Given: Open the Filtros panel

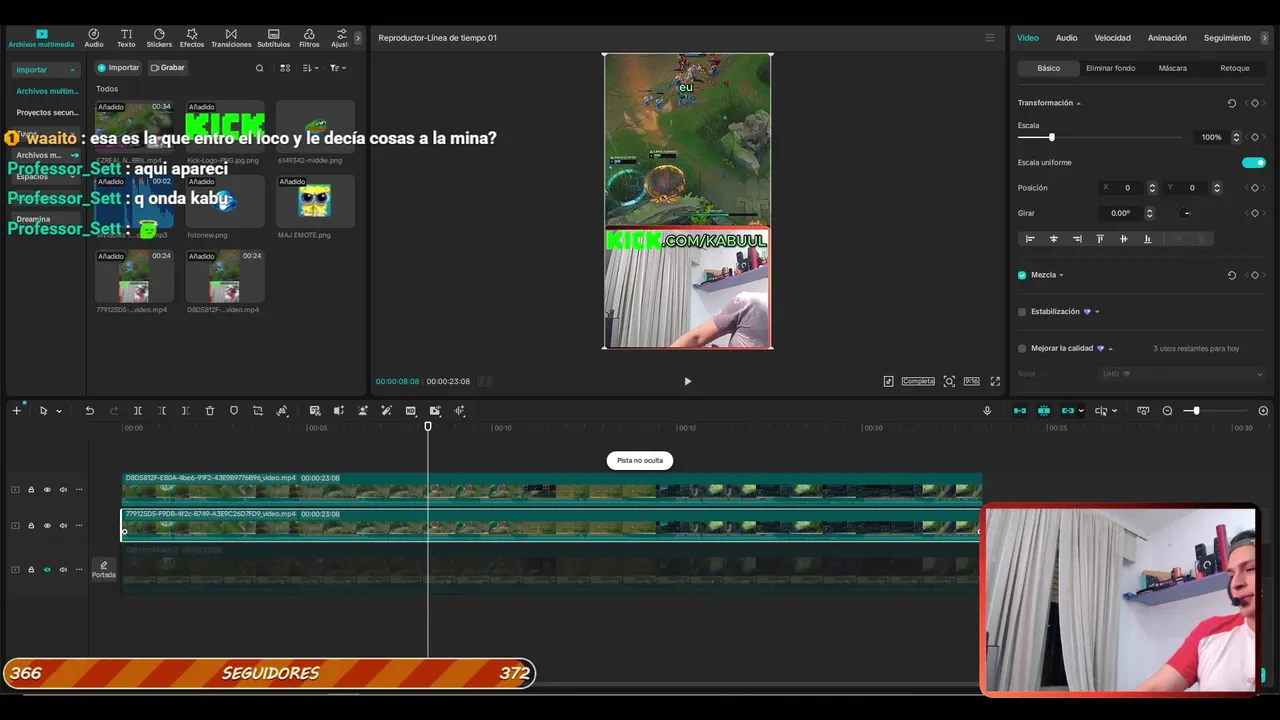Looking at the screenshot, I should coord(309,38).
